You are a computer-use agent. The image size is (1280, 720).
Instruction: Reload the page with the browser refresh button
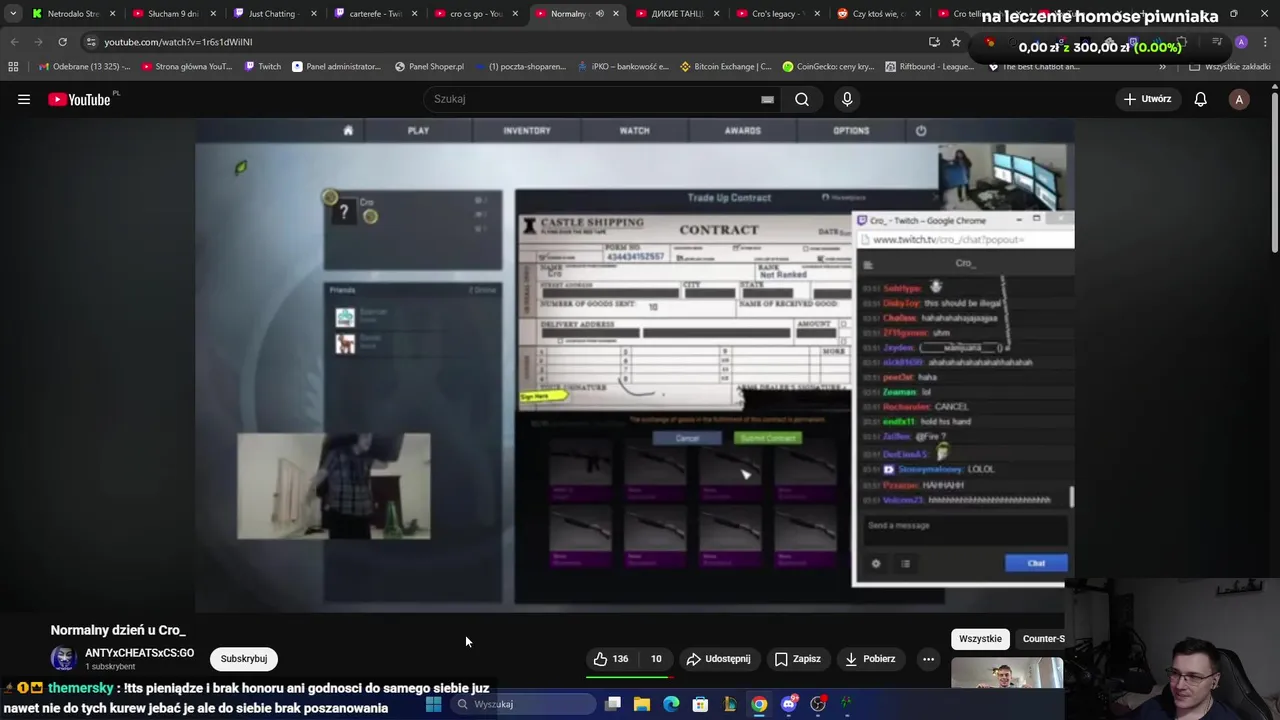coord(62,42)
